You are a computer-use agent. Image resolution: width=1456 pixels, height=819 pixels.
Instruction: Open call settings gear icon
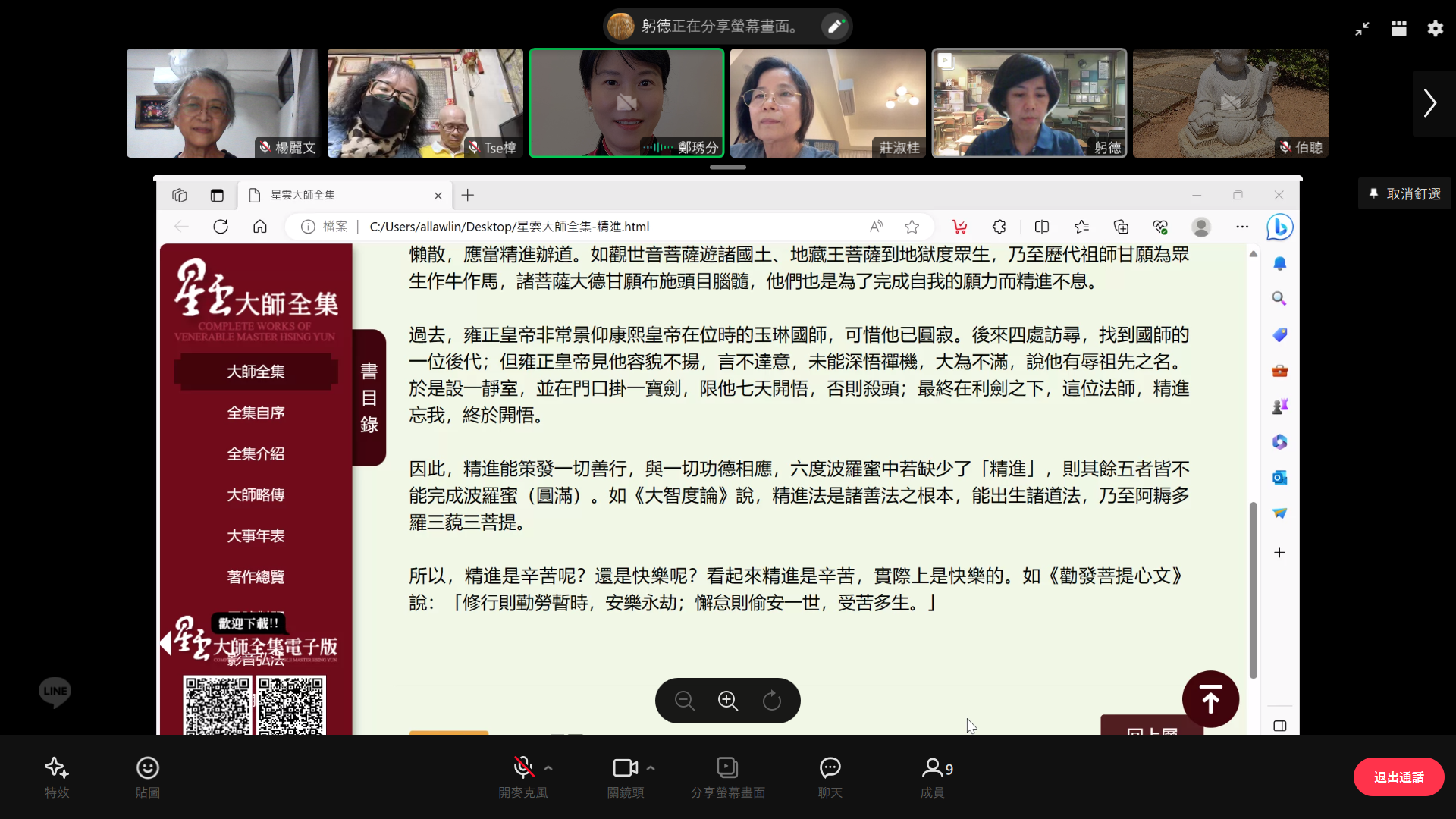[1436, 29]
